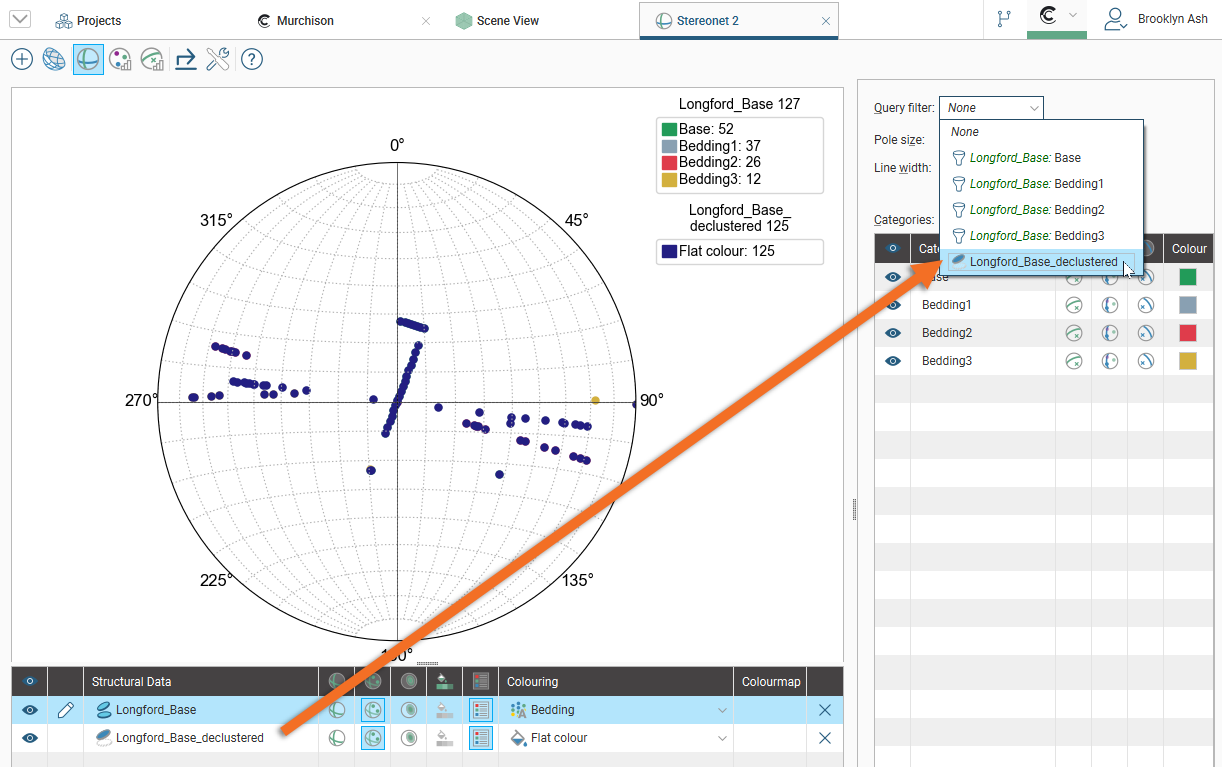The image size is (1222, 767).
Task: Hide Longford_Base_declustered using its eye icon
Action: 30,738
